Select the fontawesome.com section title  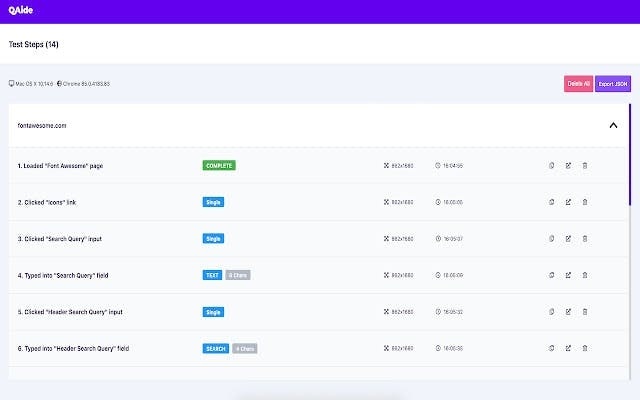click(x=42, y=125)
